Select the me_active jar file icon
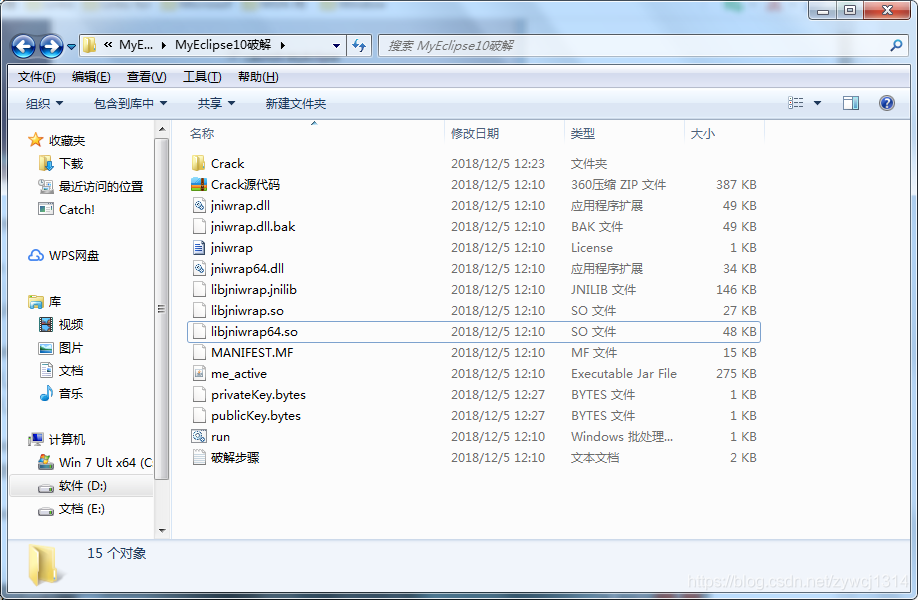 (x=199, y=373)
